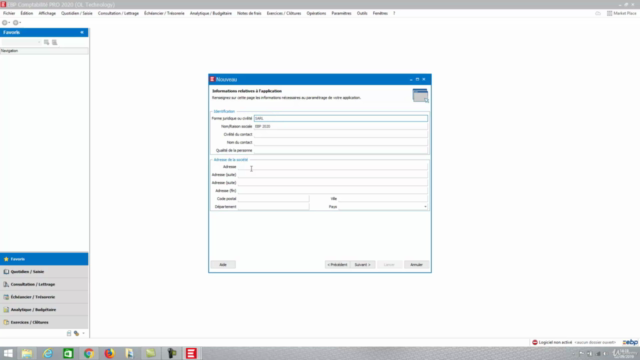Click the Annuler button
Viewport: 640px width, 360px height.
point(416,264)
